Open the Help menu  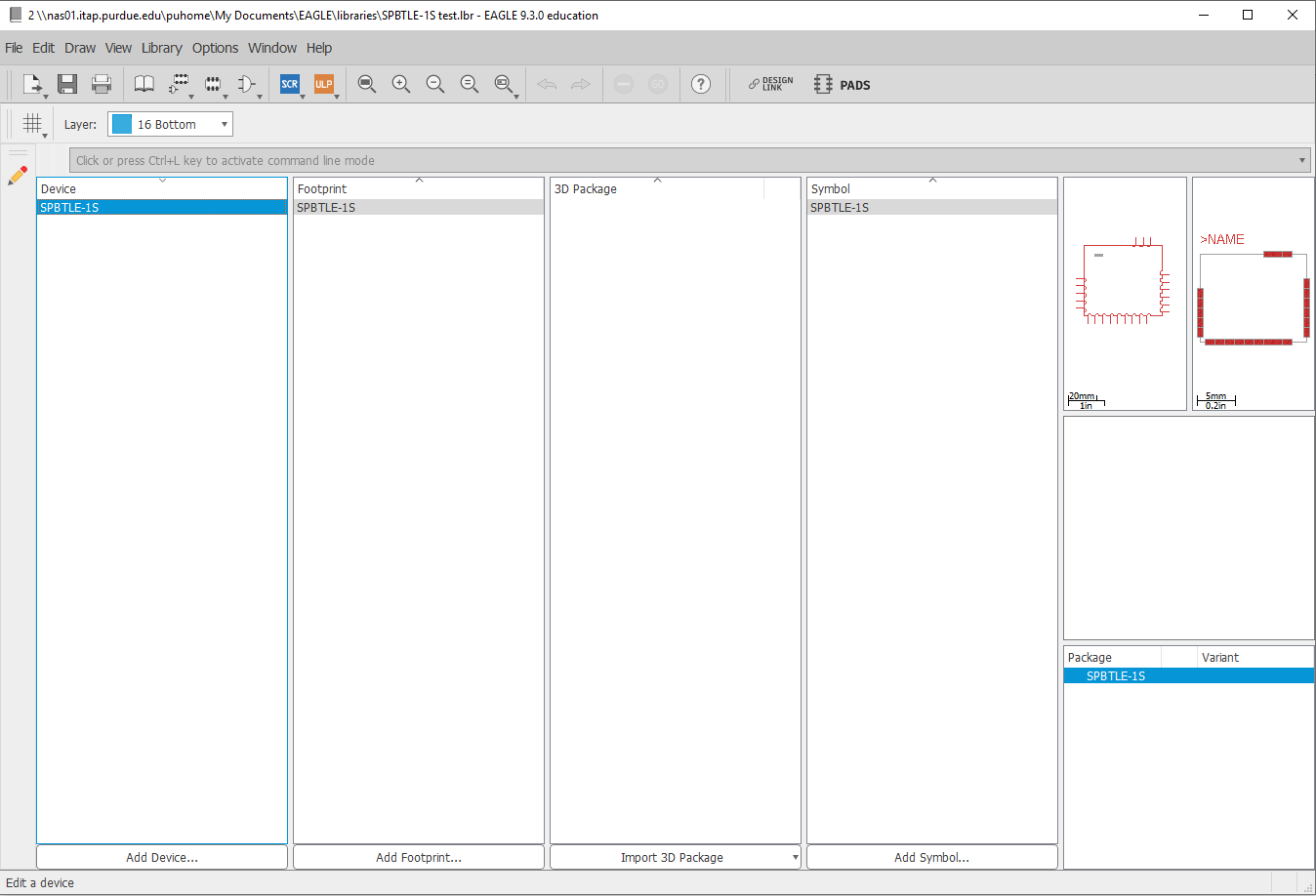[x=319, y=48]
